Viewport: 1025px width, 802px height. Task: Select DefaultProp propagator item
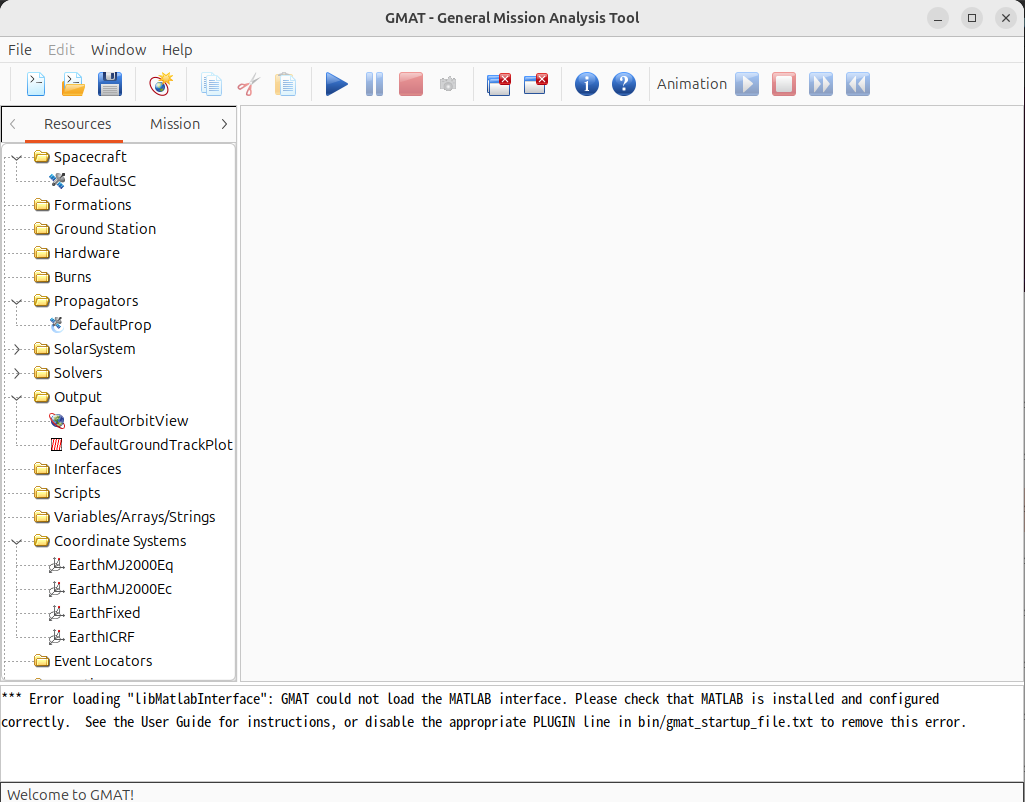coord(110,325)
